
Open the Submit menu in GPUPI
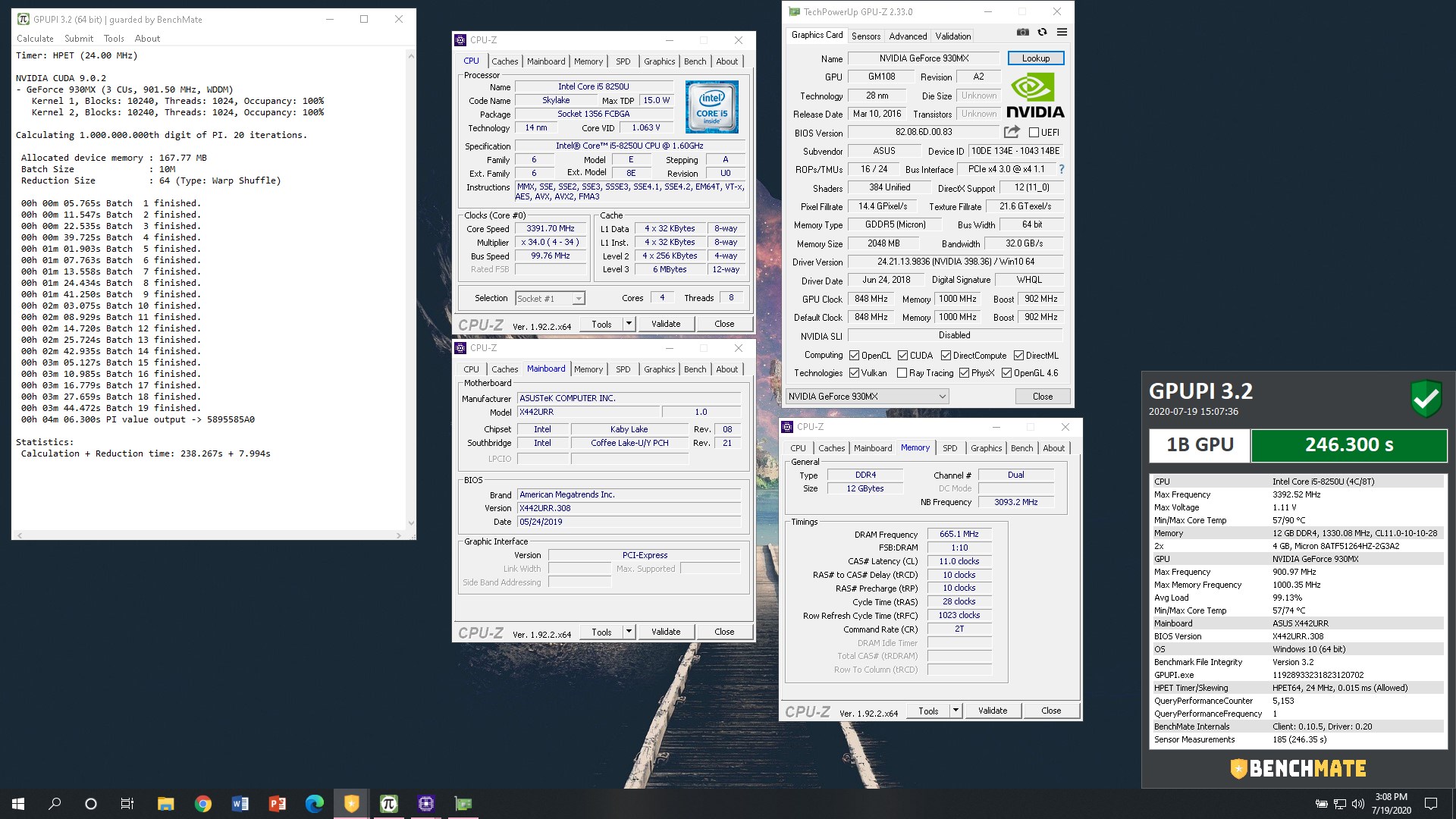click(x=79, y=39)
